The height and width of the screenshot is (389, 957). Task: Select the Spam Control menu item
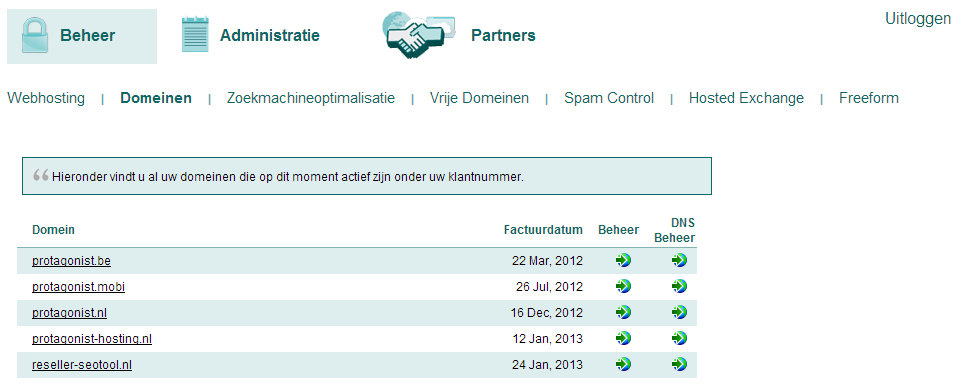[x=609, y=98]
